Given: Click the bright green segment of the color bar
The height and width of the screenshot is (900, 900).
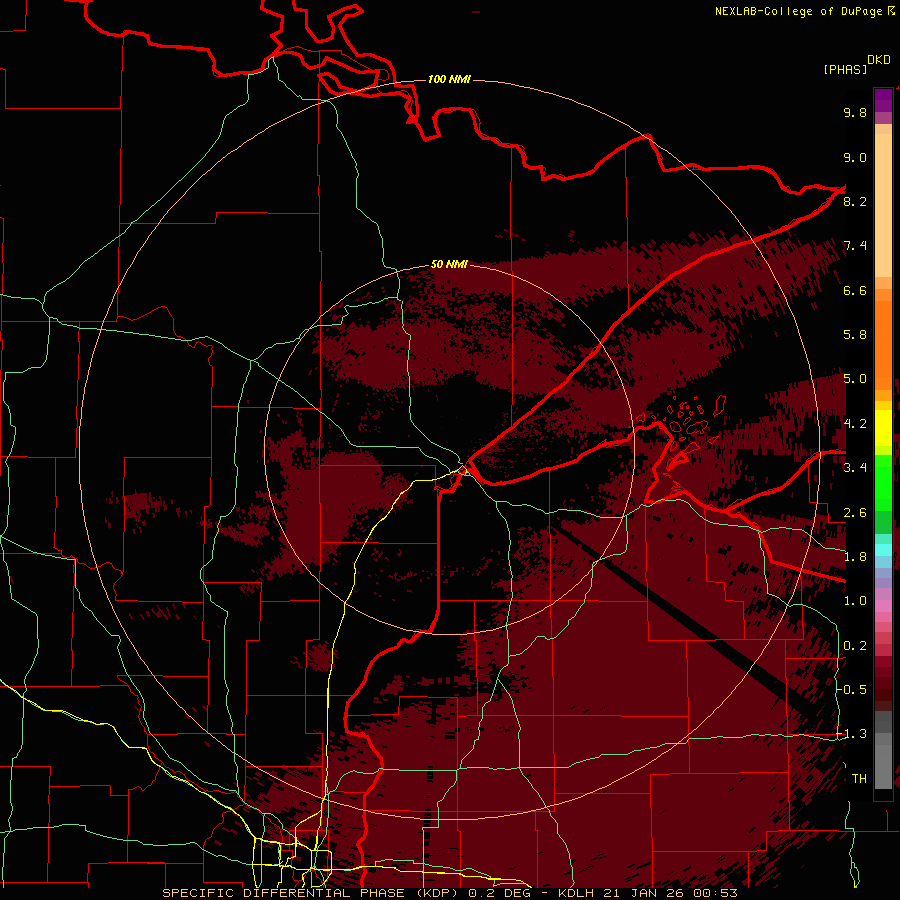Looking at the screenshot, I should coord(883,482).
